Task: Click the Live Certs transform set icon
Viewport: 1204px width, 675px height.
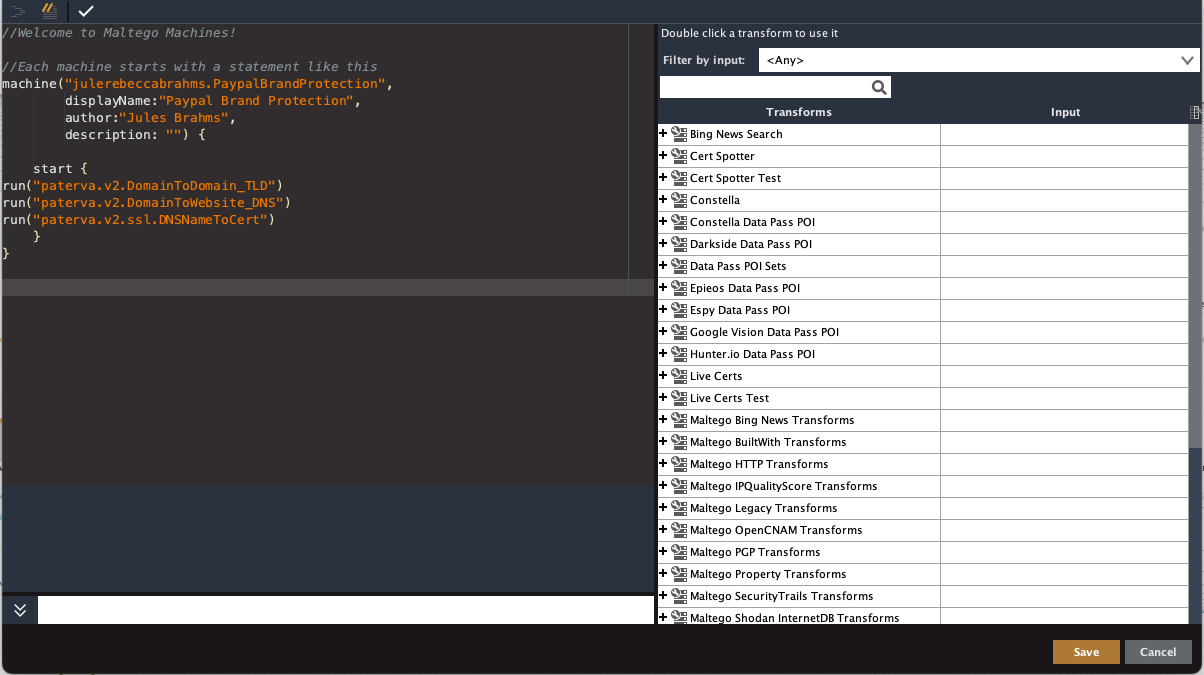Action: [679, 376]
